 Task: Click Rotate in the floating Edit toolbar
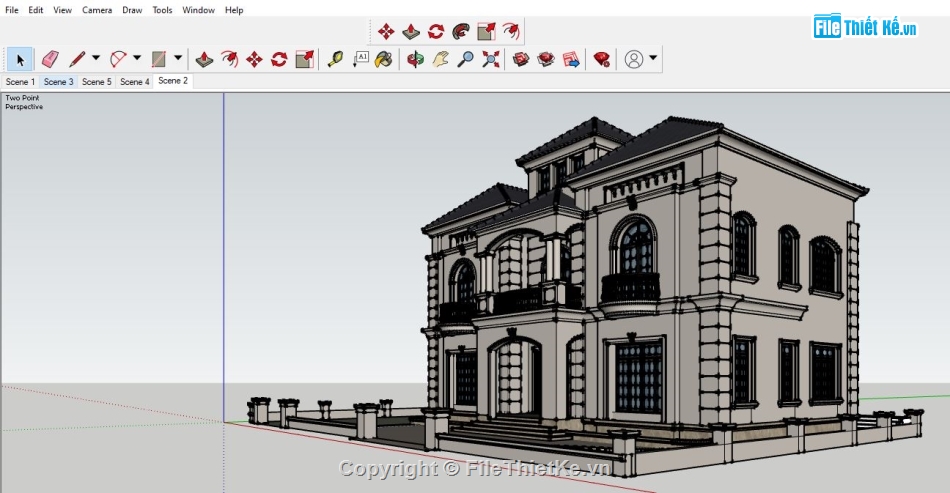[436, 31]
